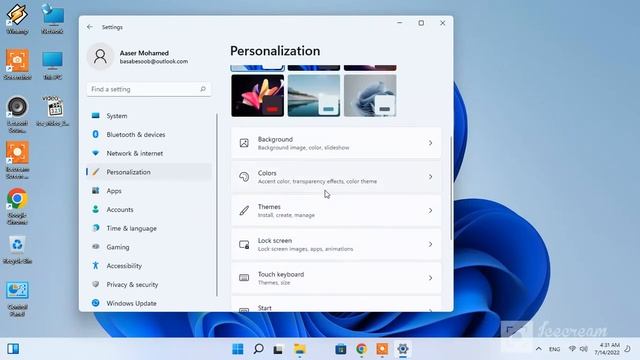The height and width of the screenshot is (360, 640).
Task: Apply the gray bloom theme thumbnail
Action: (370, 96)
